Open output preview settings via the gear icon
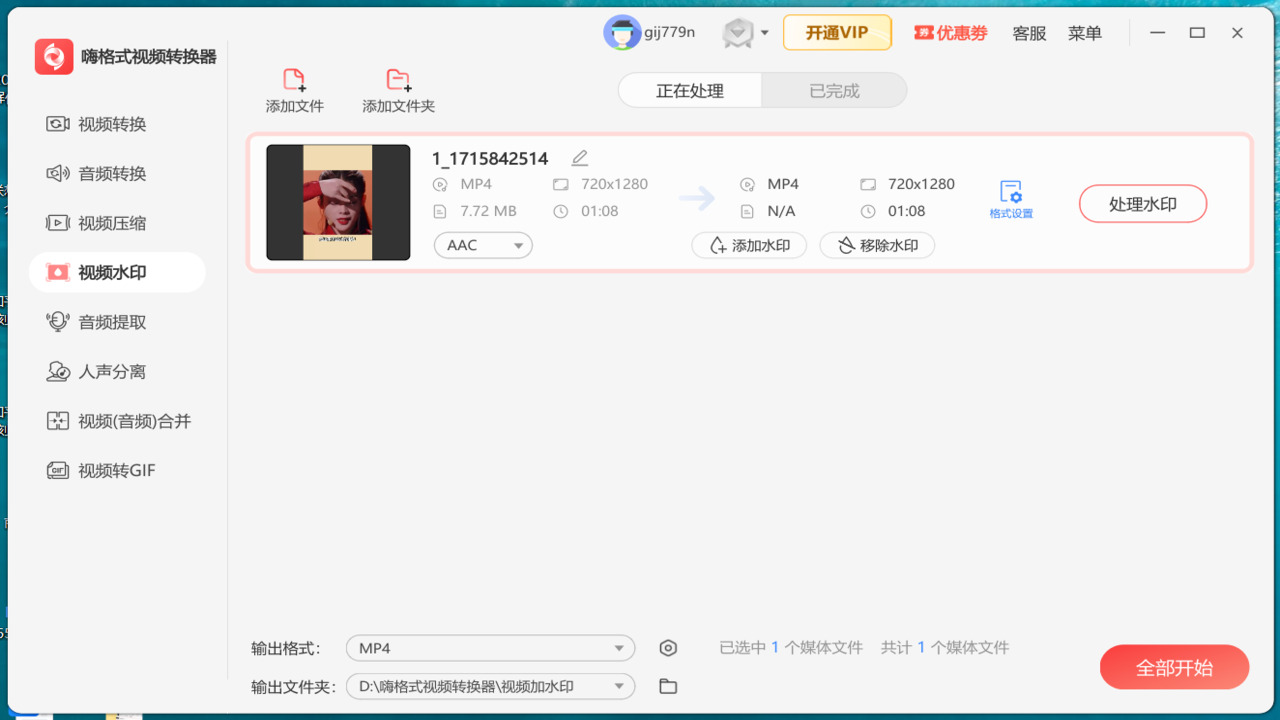Image resolution: width=1280 pixels, height=720 pixels. click(x=668, y=647)
